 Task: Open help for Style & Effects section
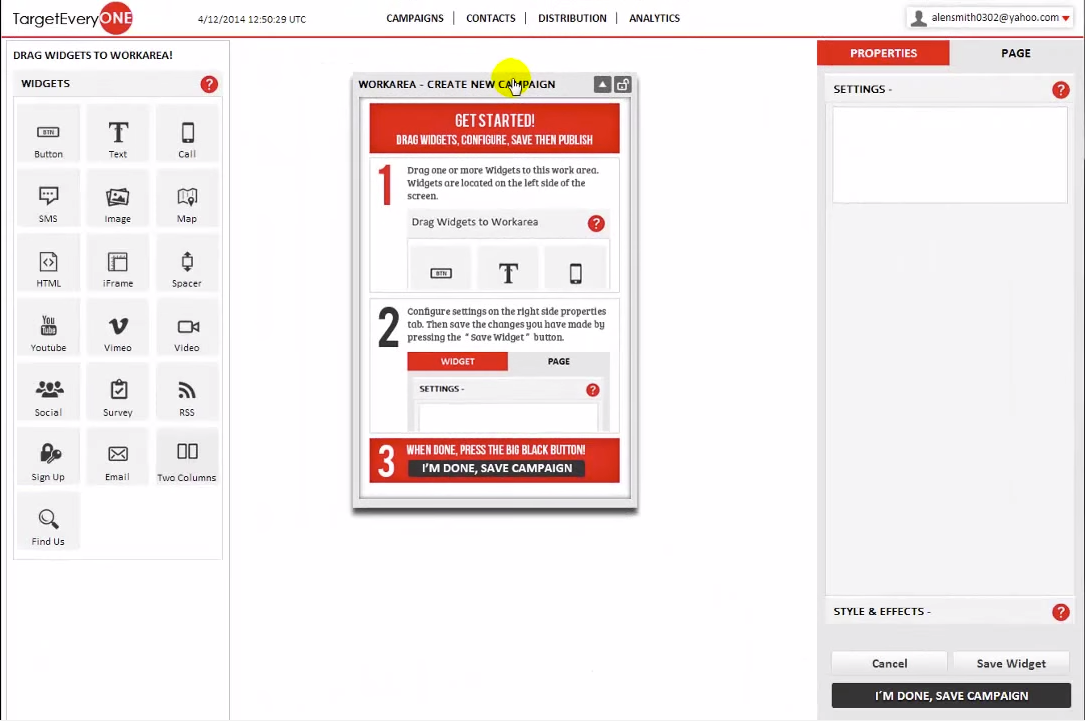[1060, 612]
